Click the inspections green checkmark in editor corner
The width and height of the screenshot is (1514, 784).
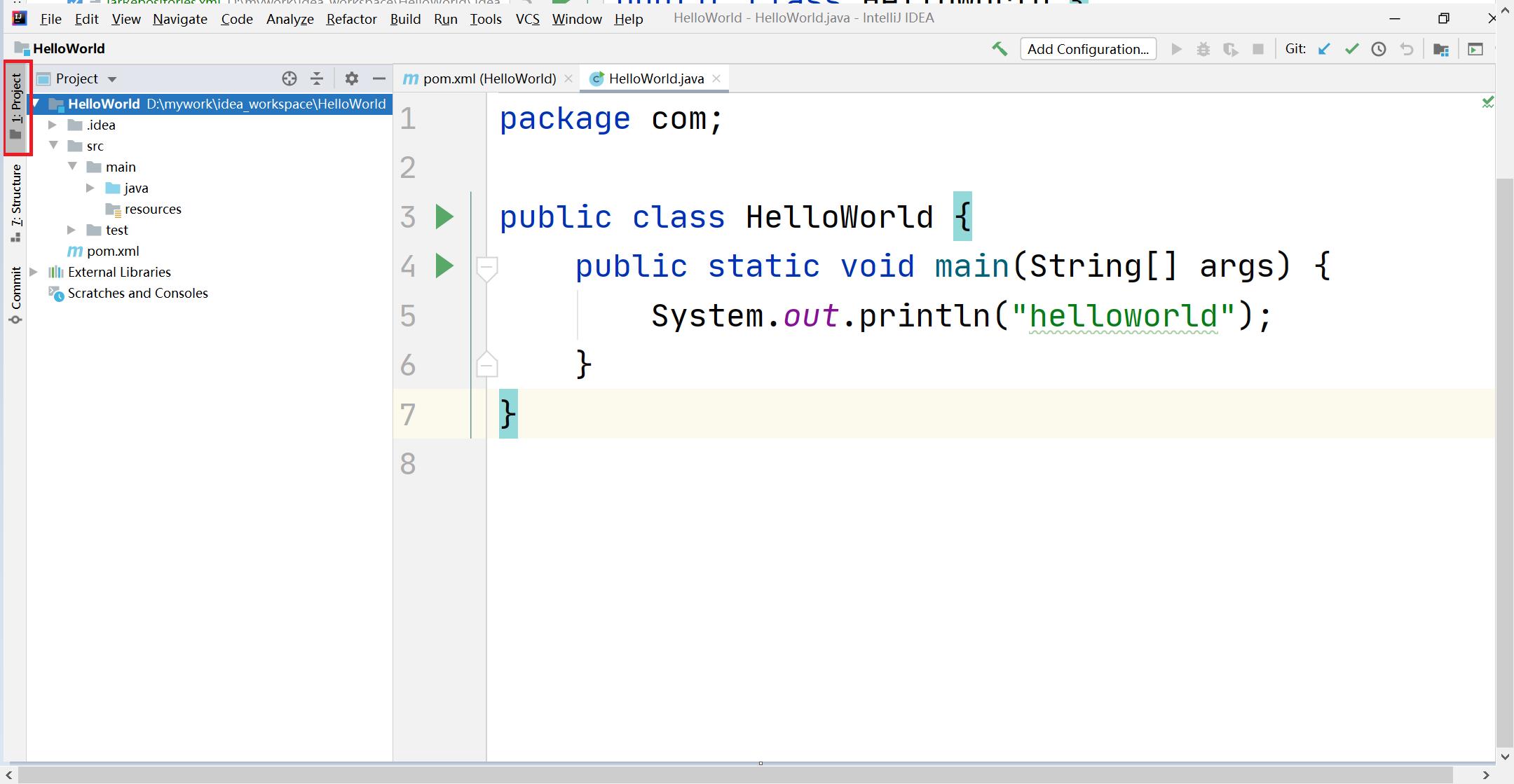1487,102
